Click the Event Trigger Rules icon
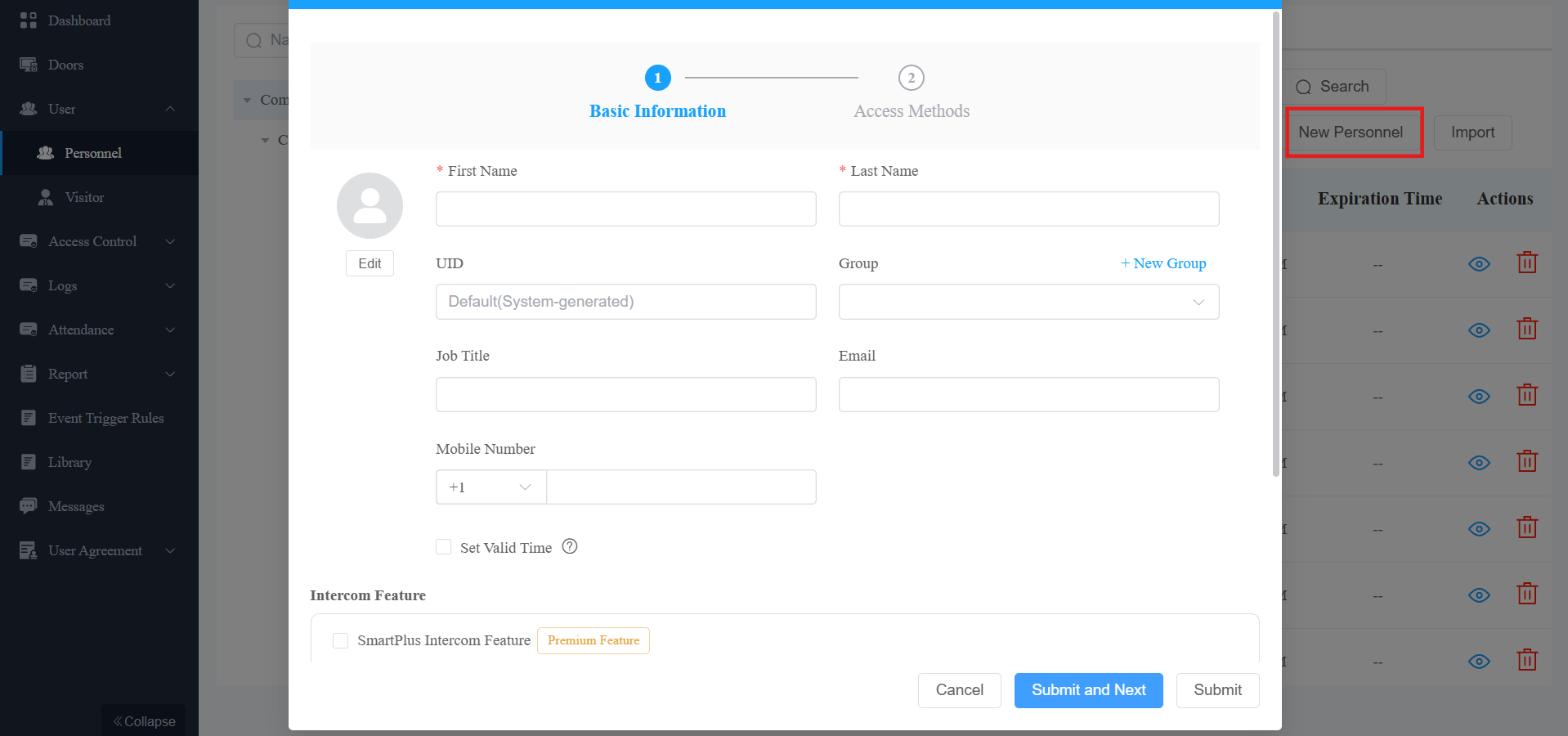The height and width of the screenshot is (736, 1568). point(29,418)
